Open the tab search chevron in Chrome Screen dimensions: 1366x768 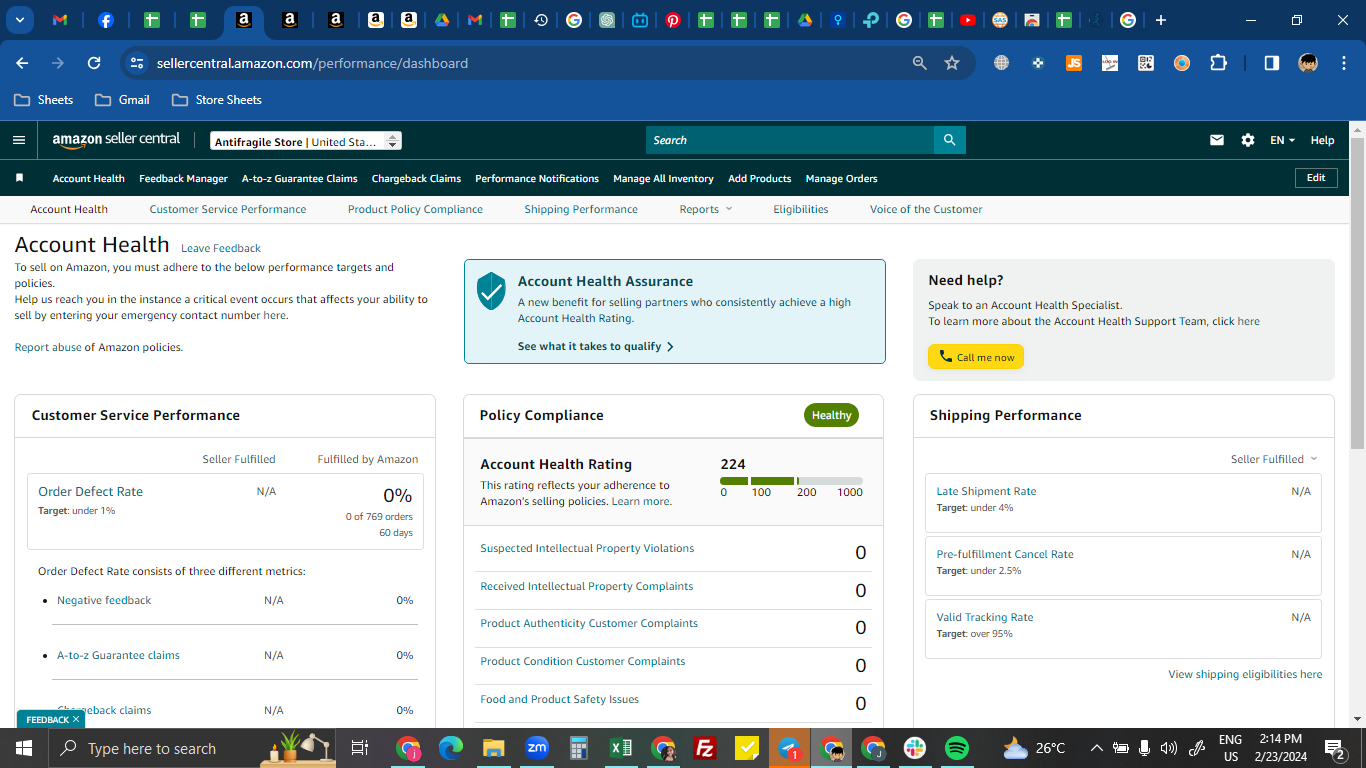(x=19, y=20)
